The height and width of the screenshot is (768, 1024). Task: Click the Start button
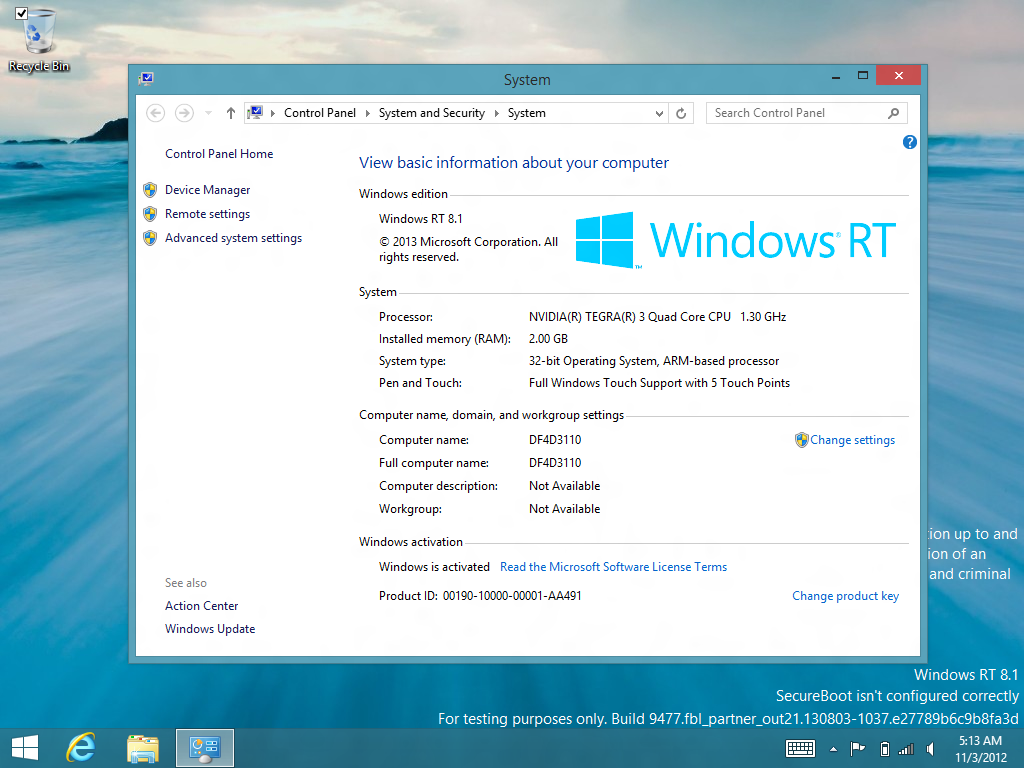pos(25,747)
